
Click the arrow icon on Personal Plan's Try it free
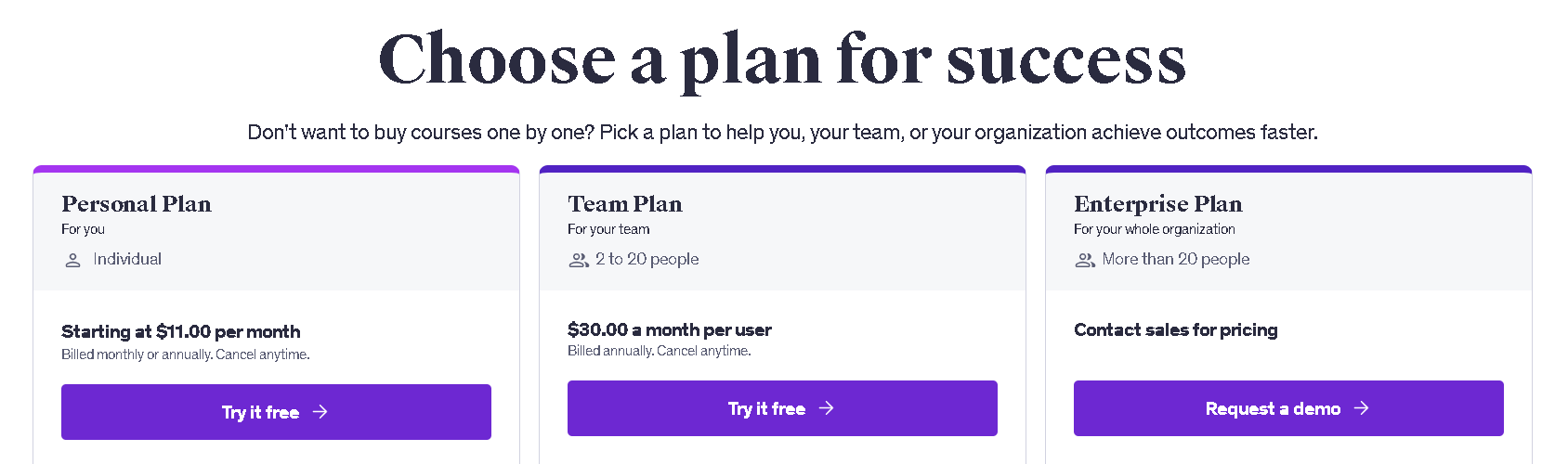[320, 412]
